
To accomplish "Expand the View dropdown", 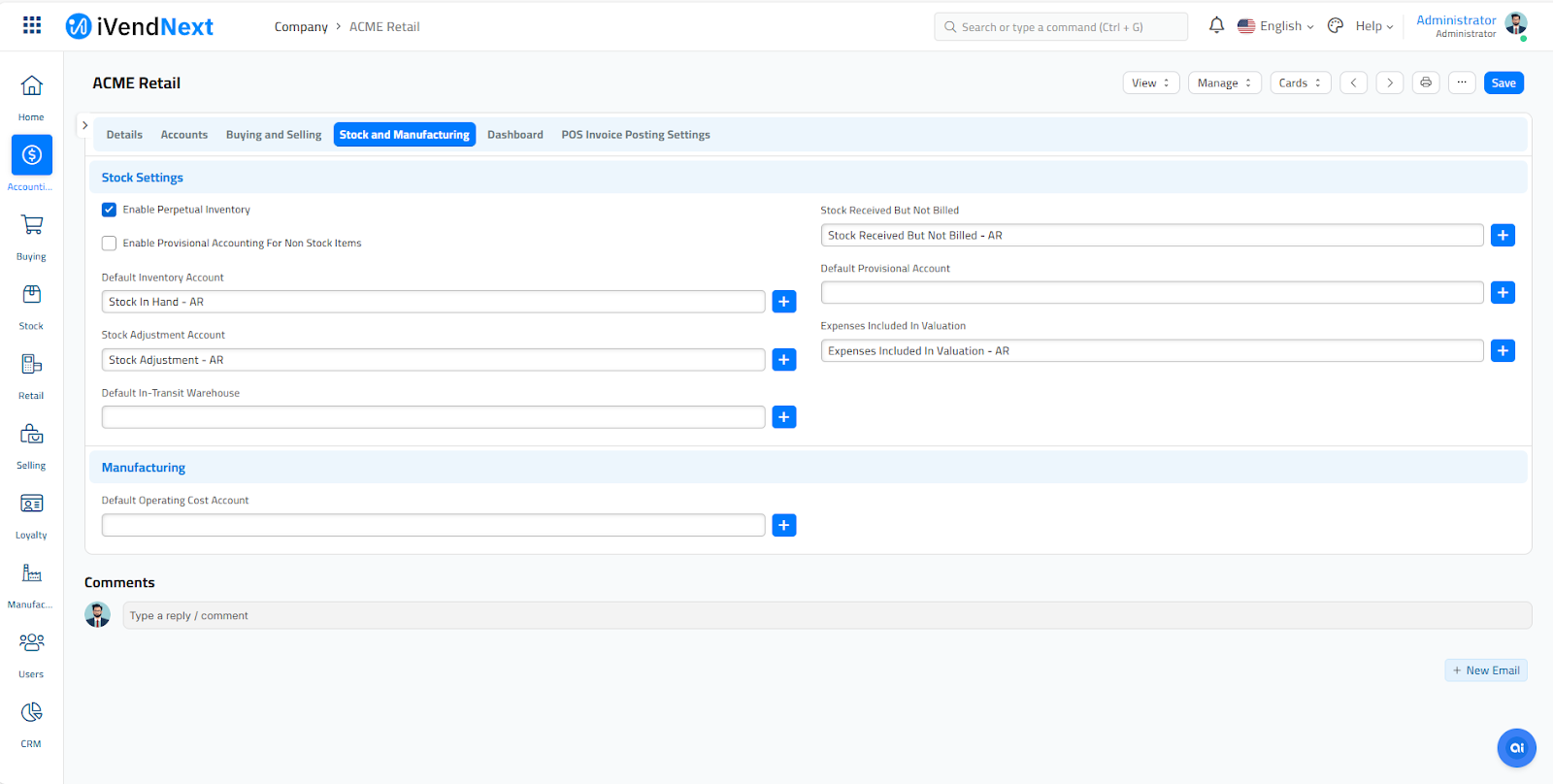I will point(1150,83).
